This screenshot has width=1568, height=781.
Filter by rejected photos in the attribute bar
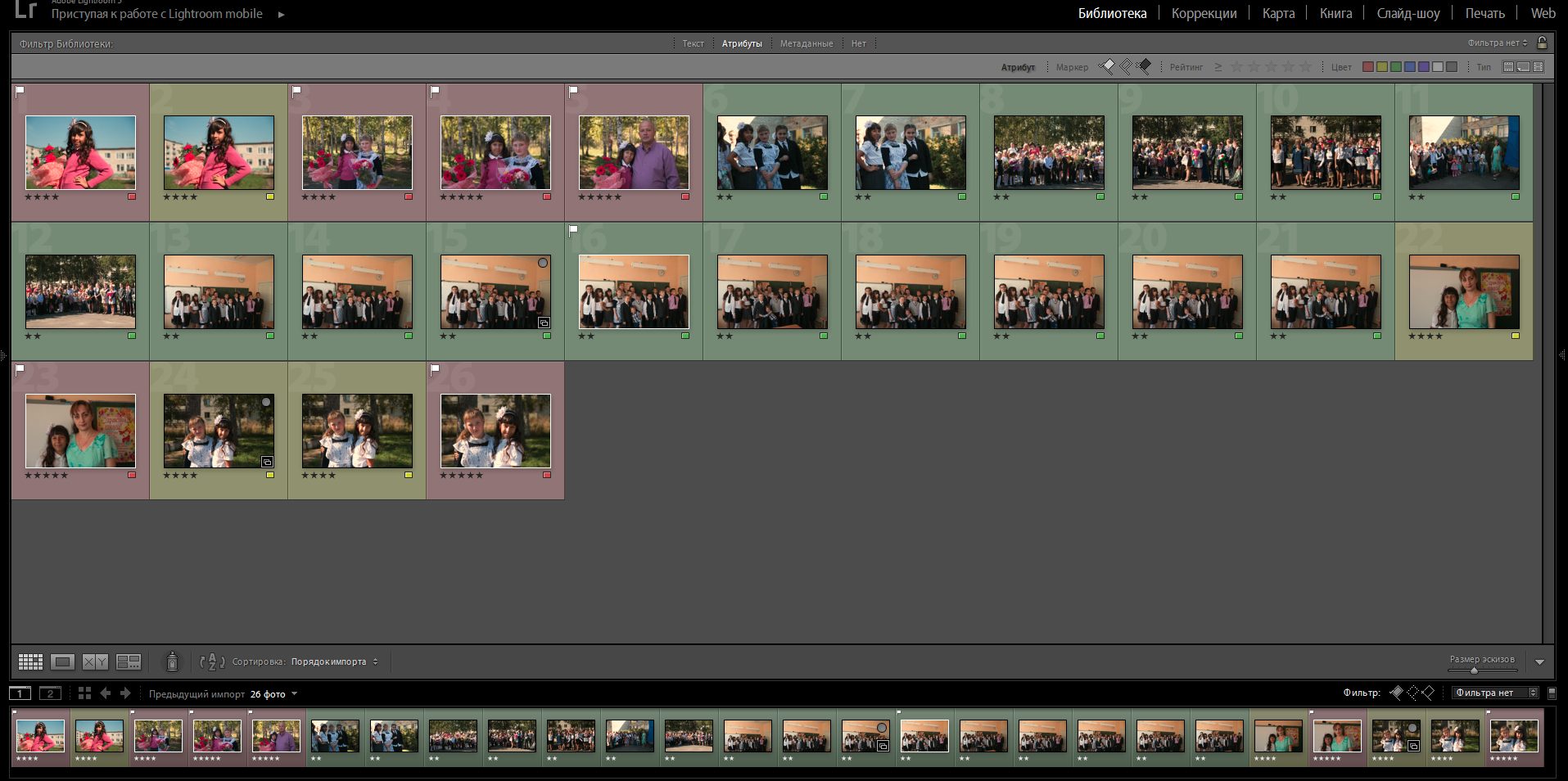click(1144, 66)
